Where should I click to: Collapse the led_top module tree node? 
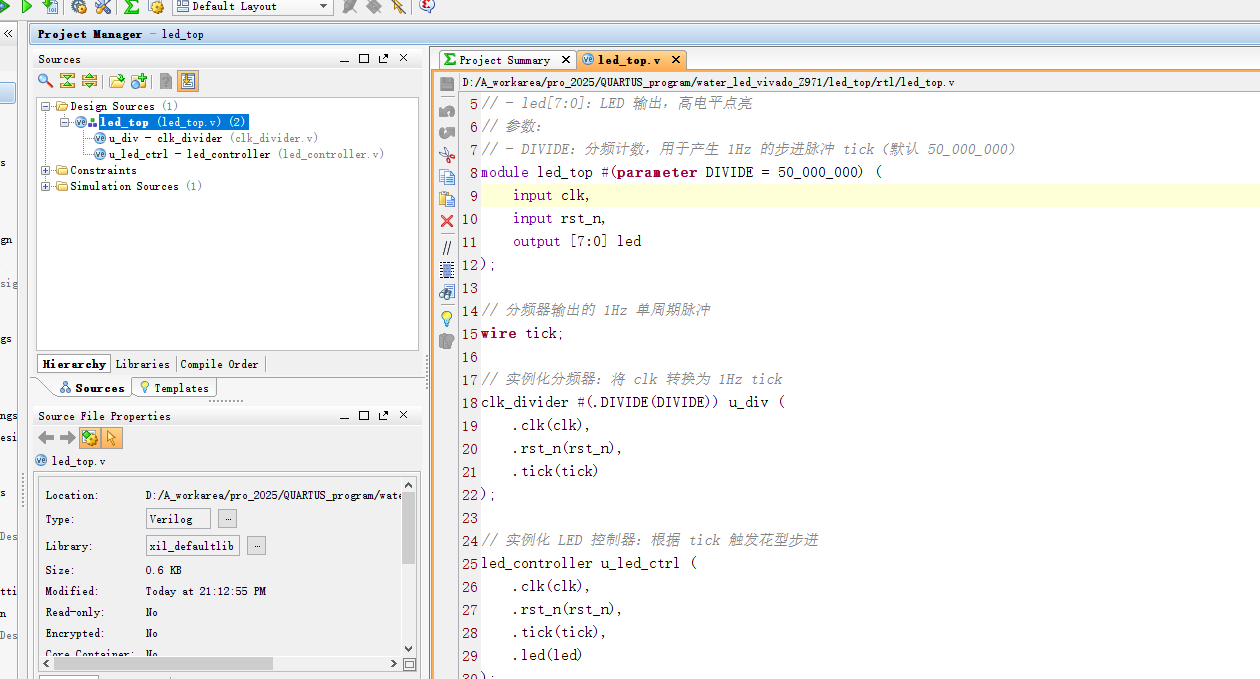[65, 122]
